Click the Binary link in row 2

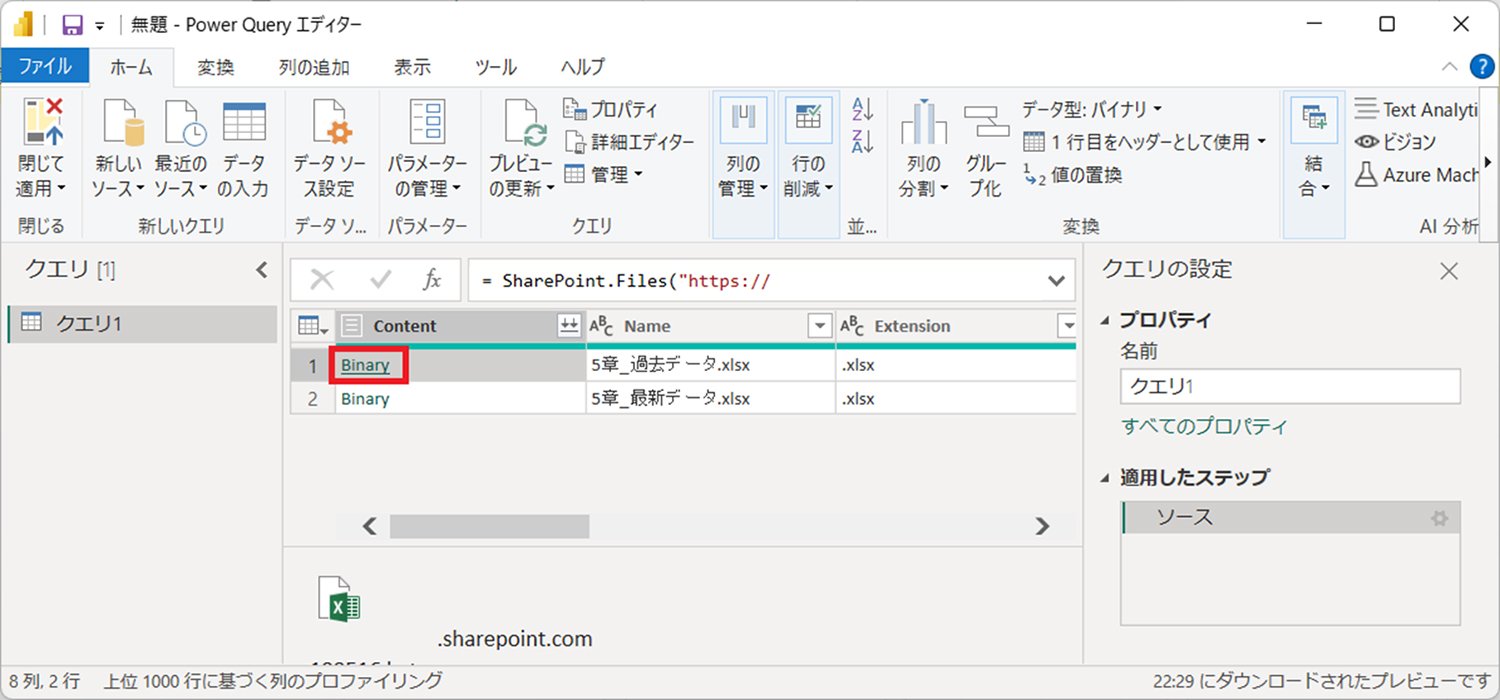pos(365,399)
